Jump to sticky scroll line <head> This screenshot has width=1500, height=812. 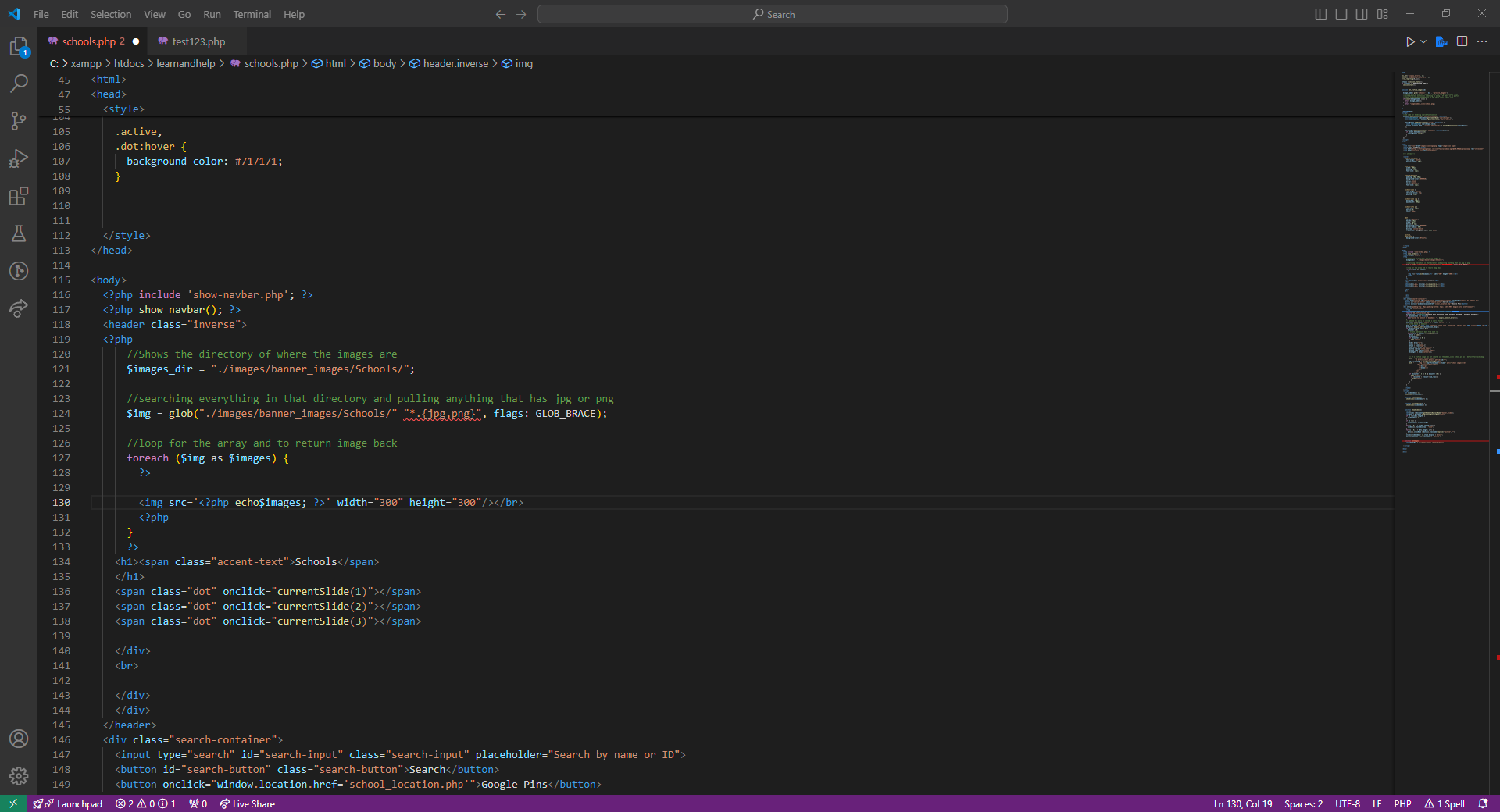(x=109, y=94)
